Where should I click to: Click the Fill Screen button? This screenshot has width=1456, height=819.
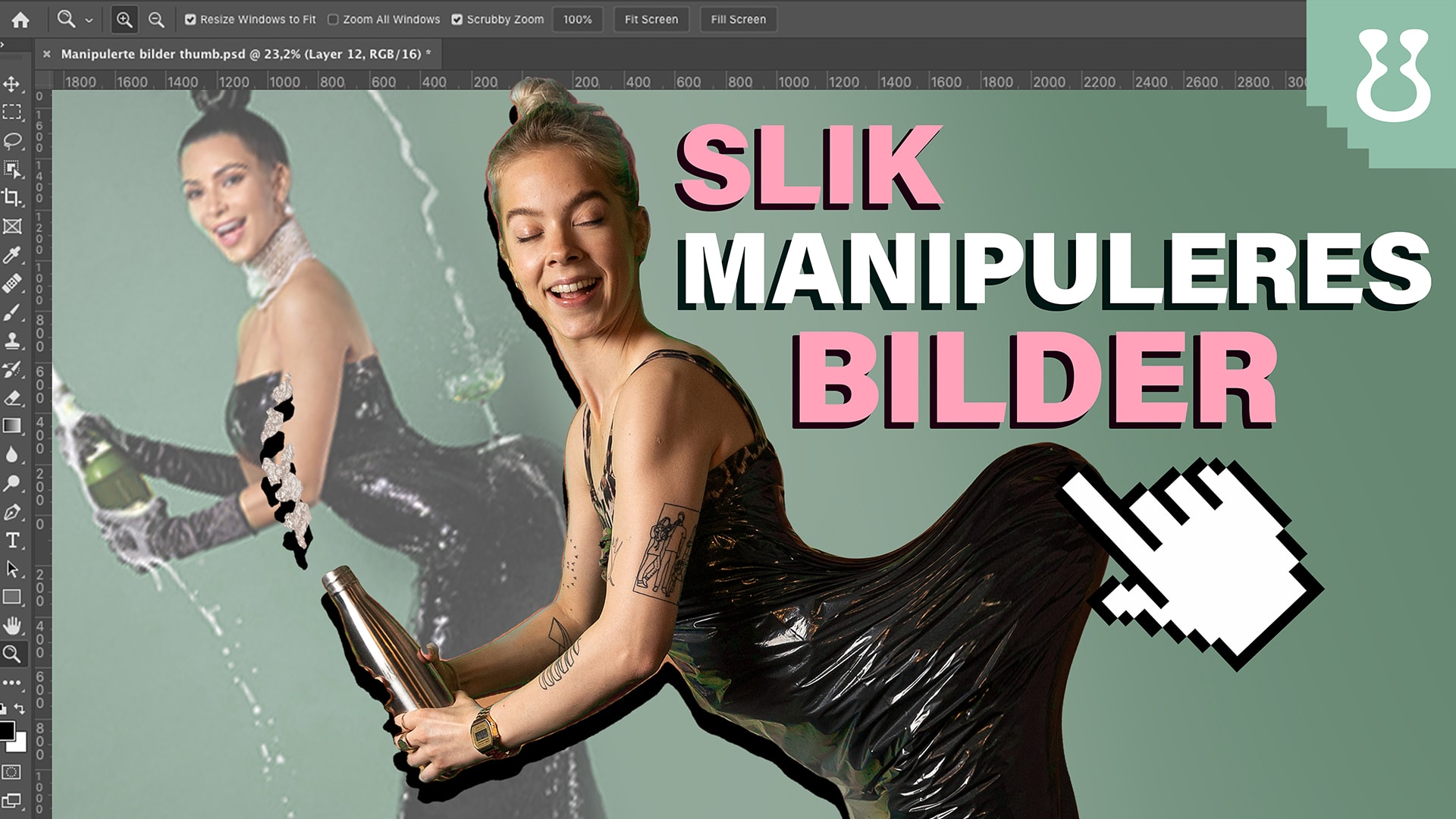point(738,20)
